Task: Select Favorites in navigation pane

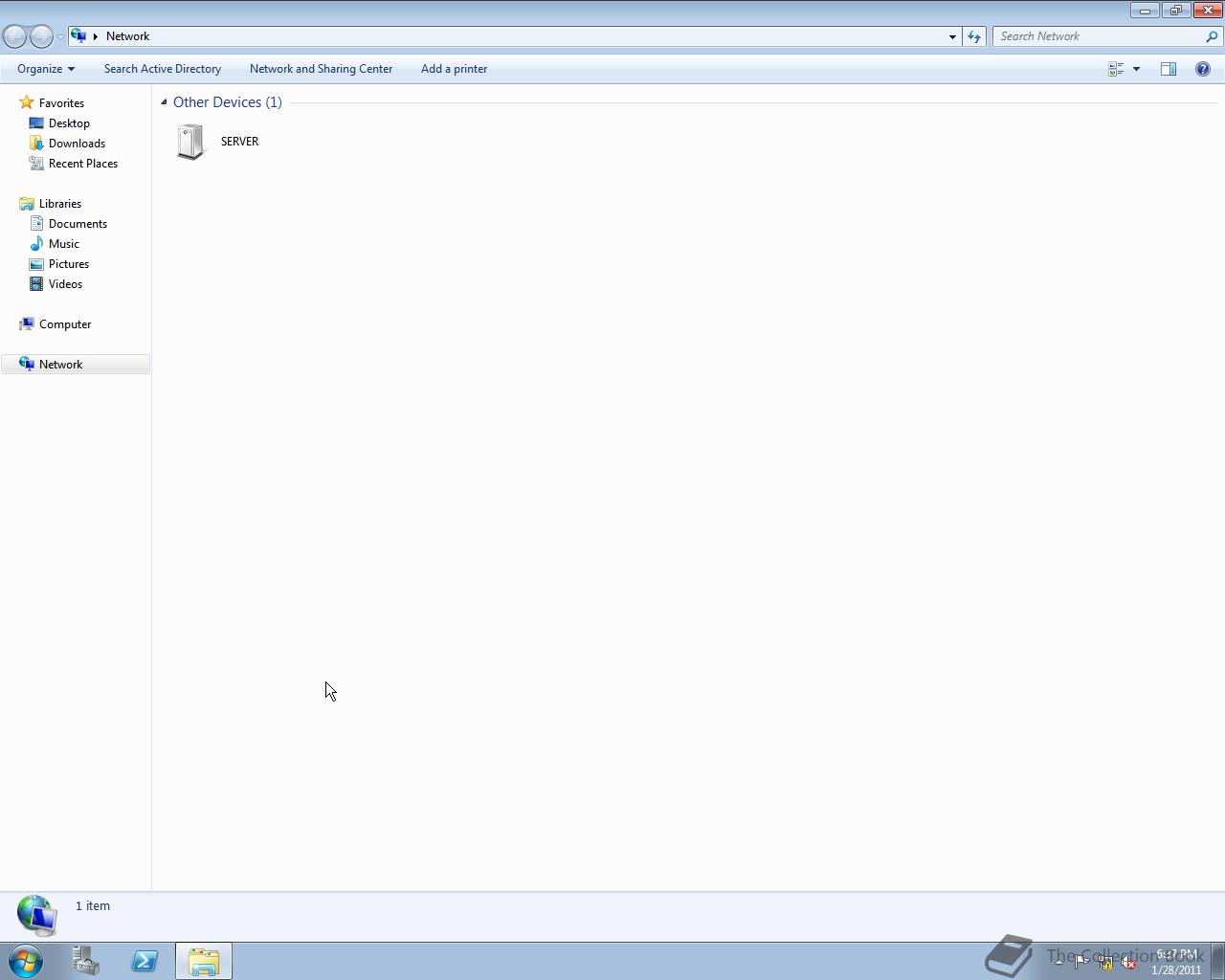Action: (x=61, y=102)
